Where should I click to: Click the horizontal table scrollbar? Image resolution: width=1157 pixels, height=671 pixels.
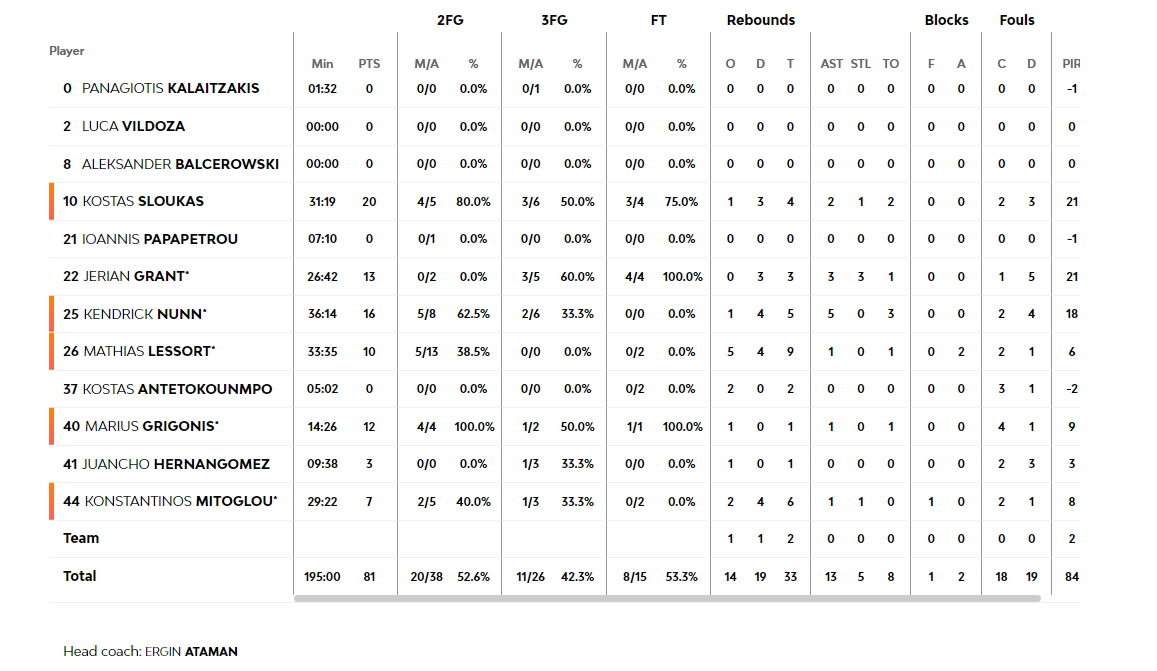coord(667,599)
